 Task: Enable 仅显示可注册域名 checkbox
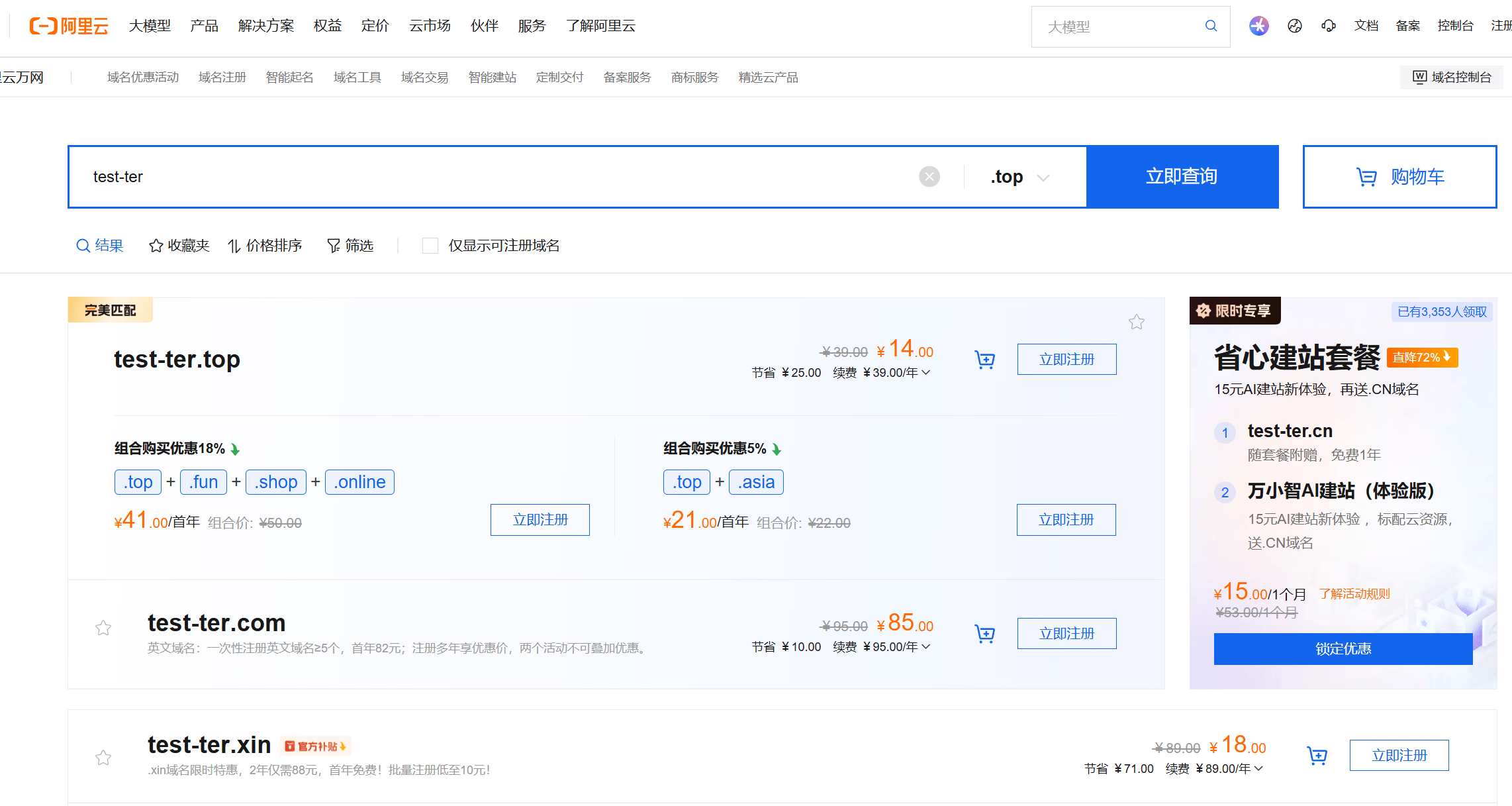point(430,246)
